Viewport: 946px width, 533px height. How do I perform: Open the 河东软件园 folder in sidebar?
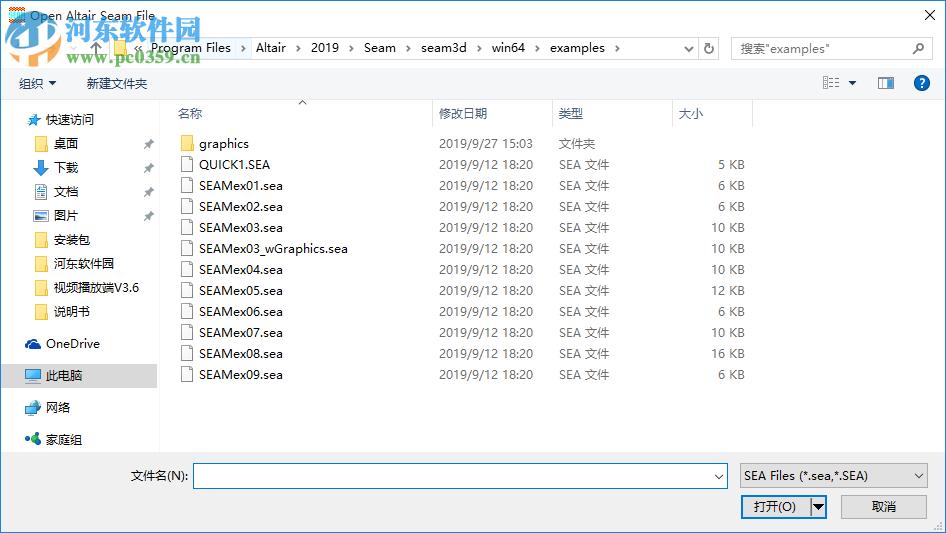83,264
